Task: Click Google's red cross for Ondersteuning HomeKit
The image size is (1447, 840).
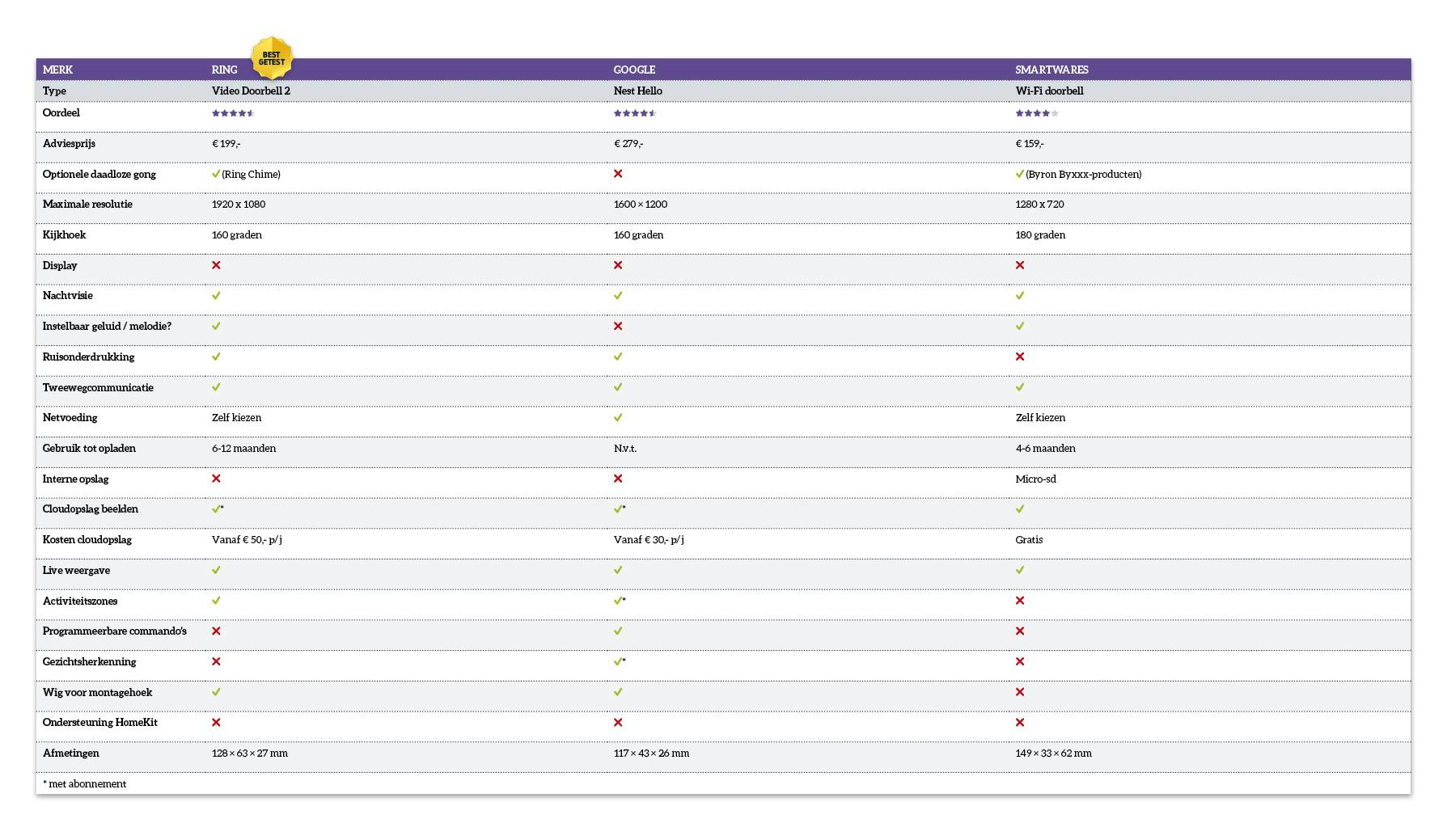Action: pos(618,723)
